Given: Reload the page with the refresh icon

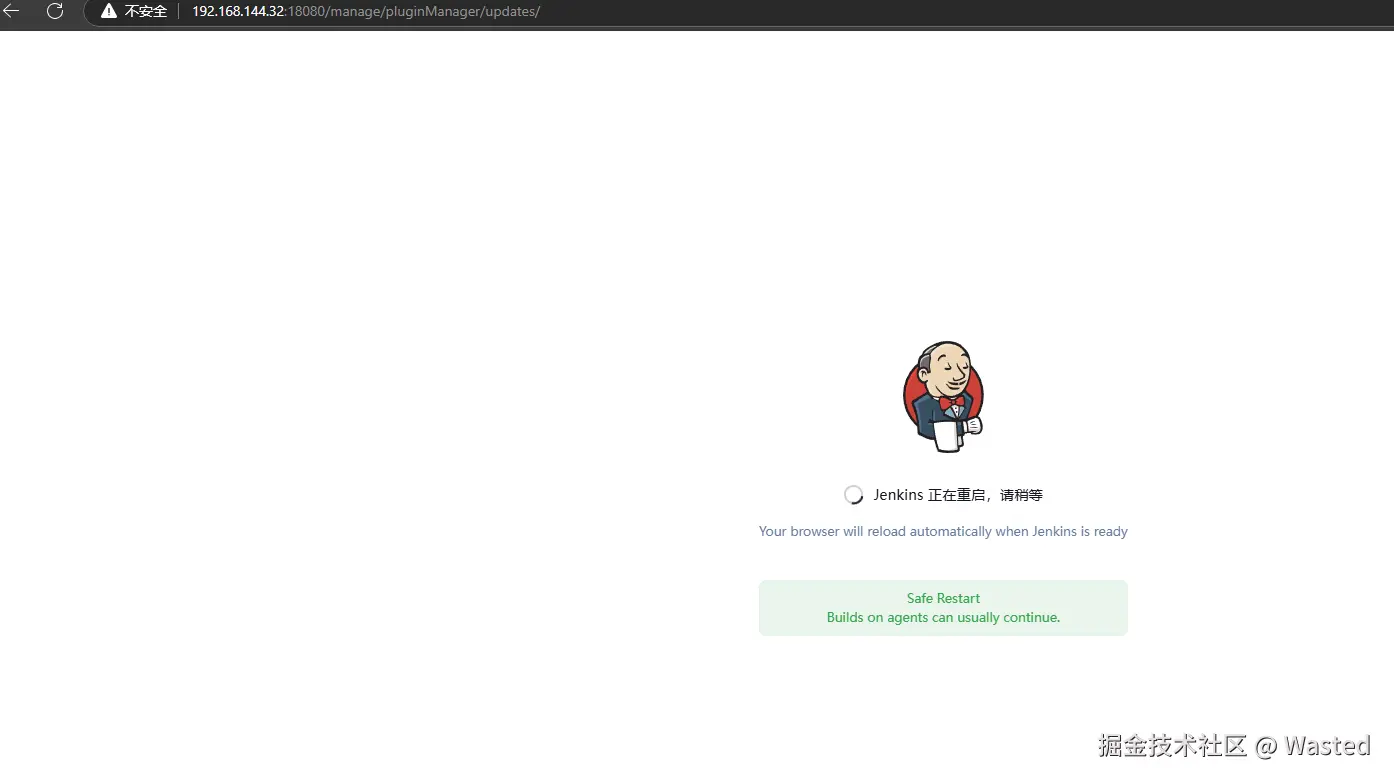Looking at the screenshot, I should [55, 11].
